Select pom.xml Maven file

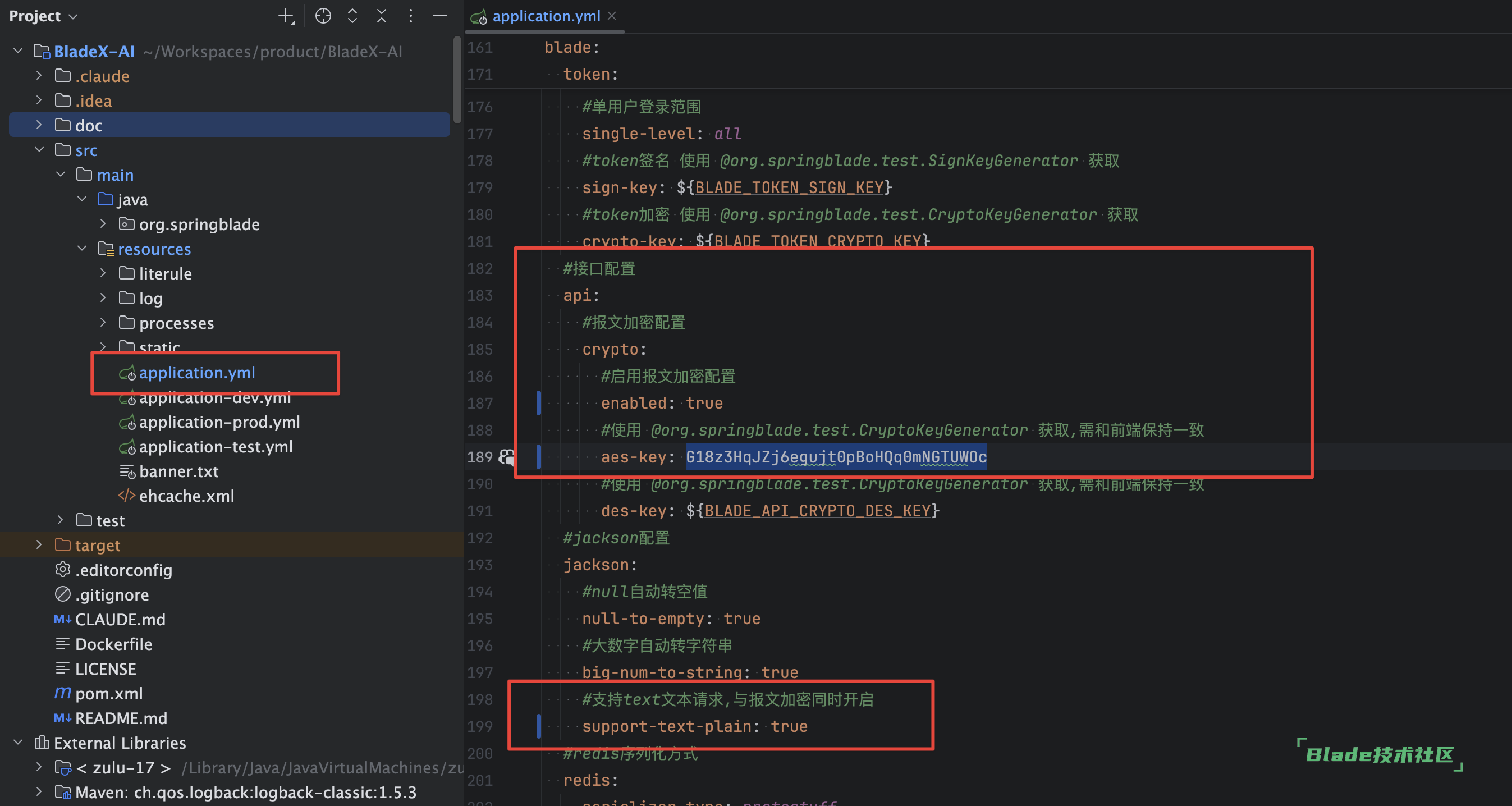(x=108, y=693)
